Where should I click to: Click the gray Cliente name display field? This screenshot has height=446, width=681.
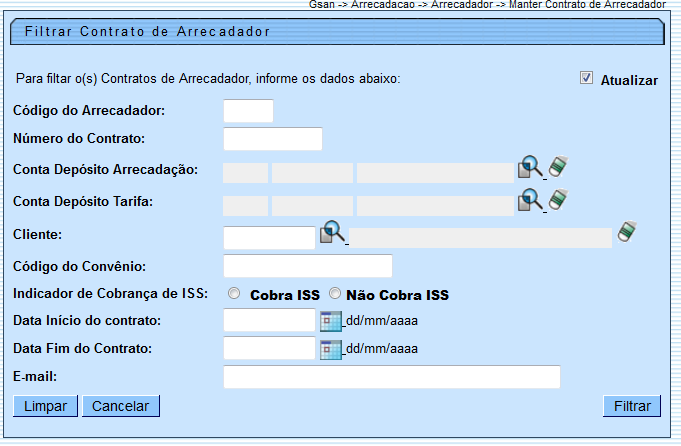480,238
